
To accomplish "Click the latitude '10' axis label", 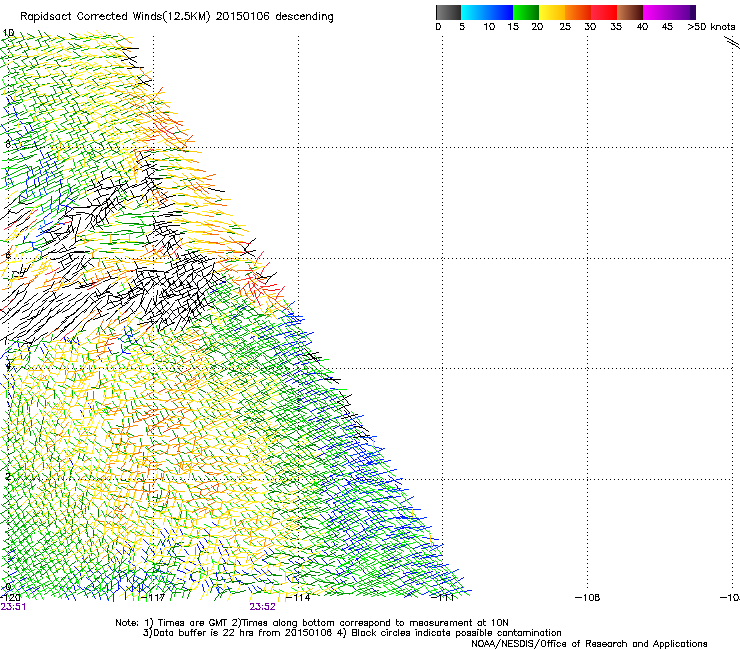I will (8, 33).
